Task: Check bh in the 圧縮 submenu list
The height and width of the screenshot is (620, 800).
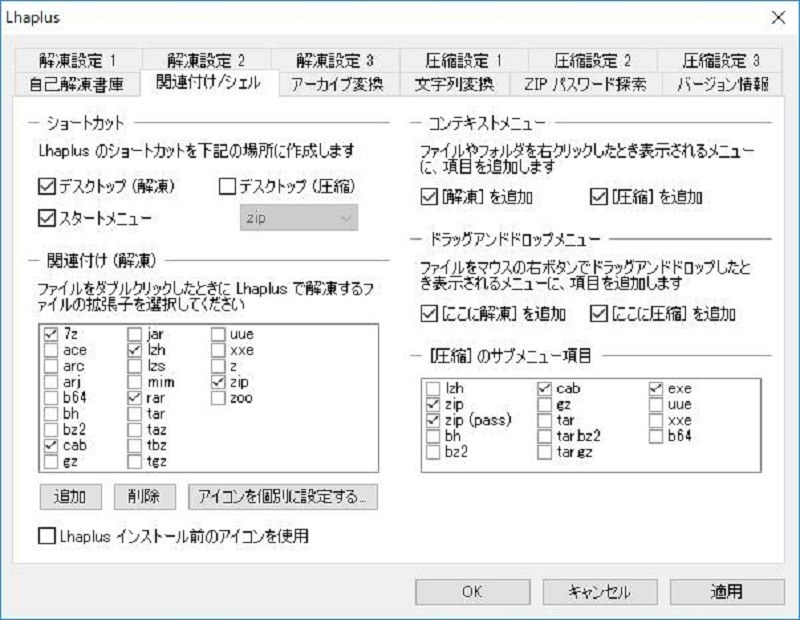Action: pos(433,436)
